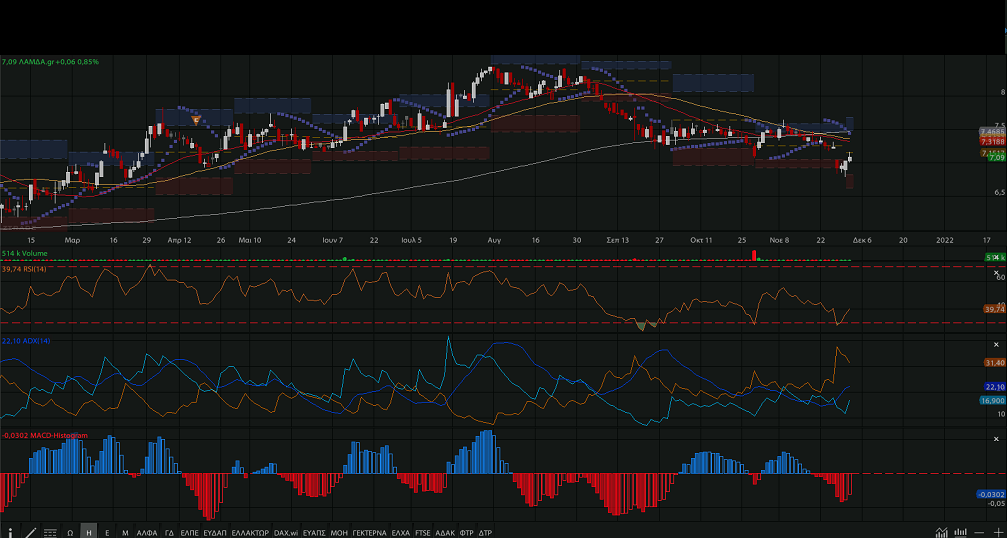Click the Αυγ date axis label
This screenshot has width=1007, height=538.
tap(494, 240)
